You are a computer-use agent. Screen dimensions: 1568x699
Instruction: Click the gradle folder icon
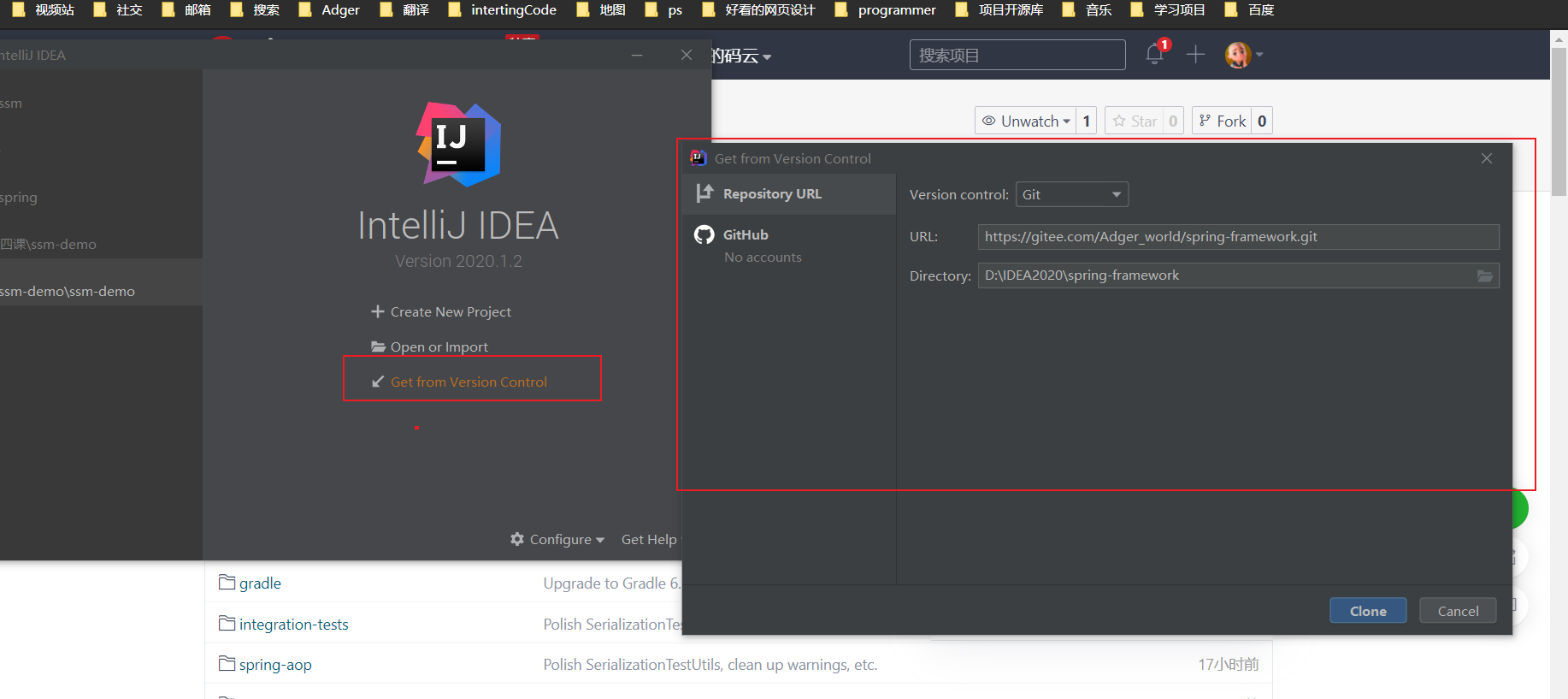pyautogui.click(x=227, y=583)
